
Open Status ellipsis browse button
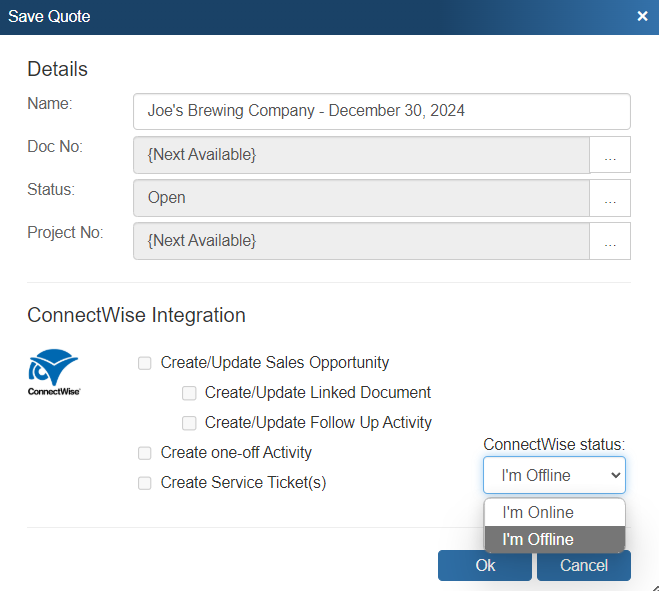click(610, 198)
